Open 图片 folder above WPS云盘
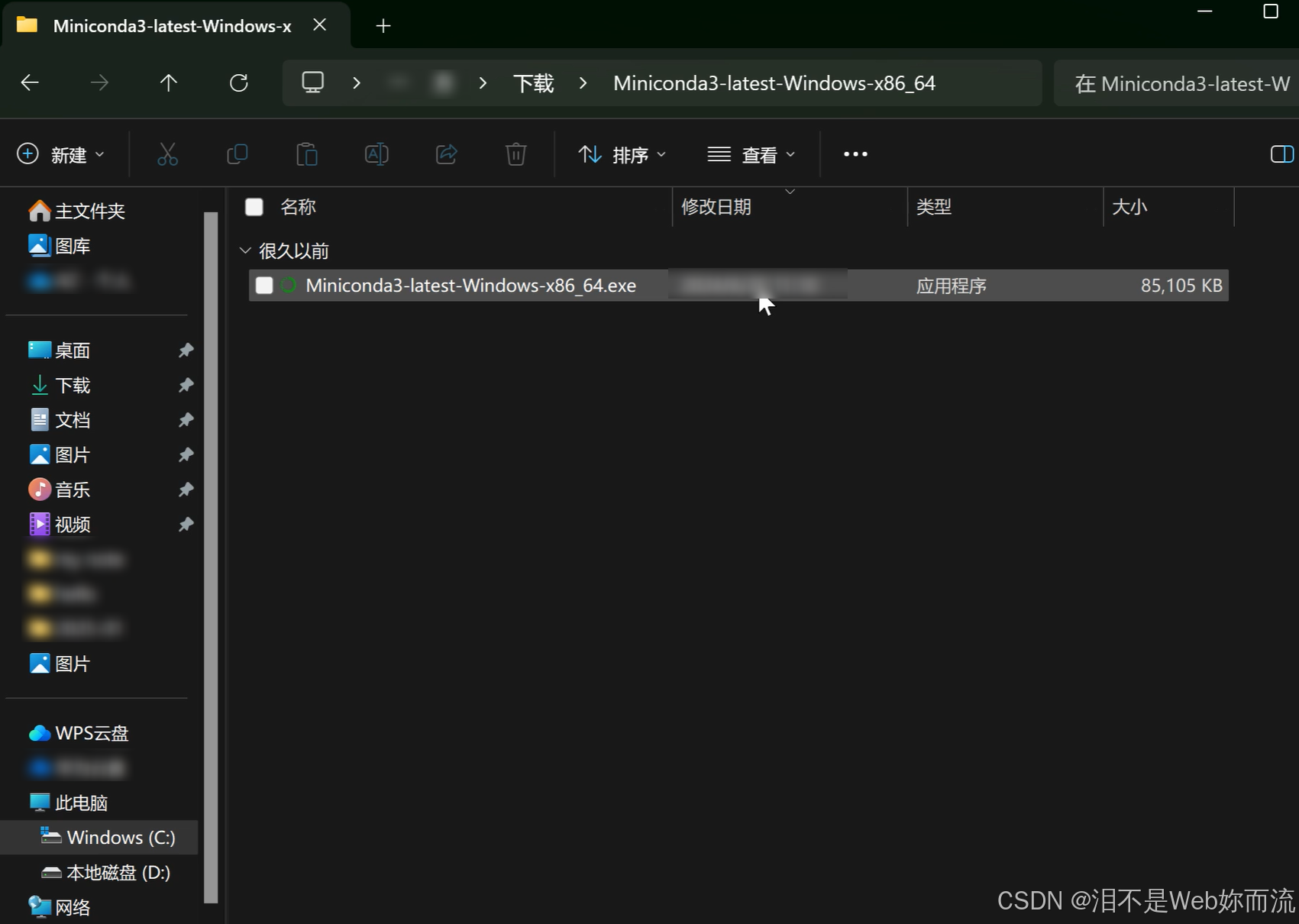Viewport: 1299px width, 924px height. (x=60, y=664)
